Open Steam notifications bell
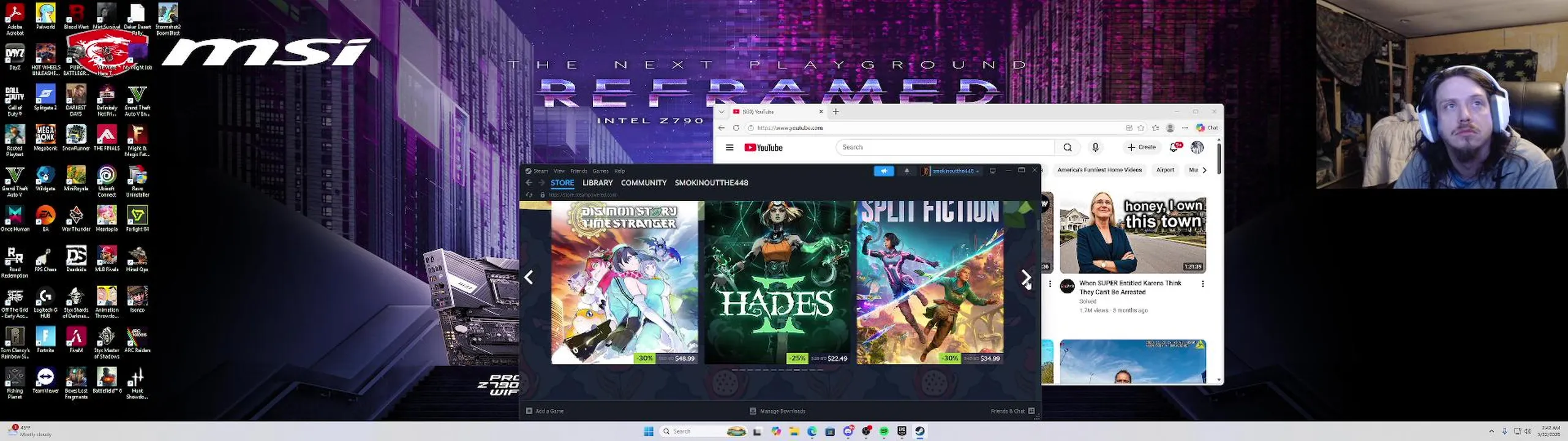 (907, 171)
